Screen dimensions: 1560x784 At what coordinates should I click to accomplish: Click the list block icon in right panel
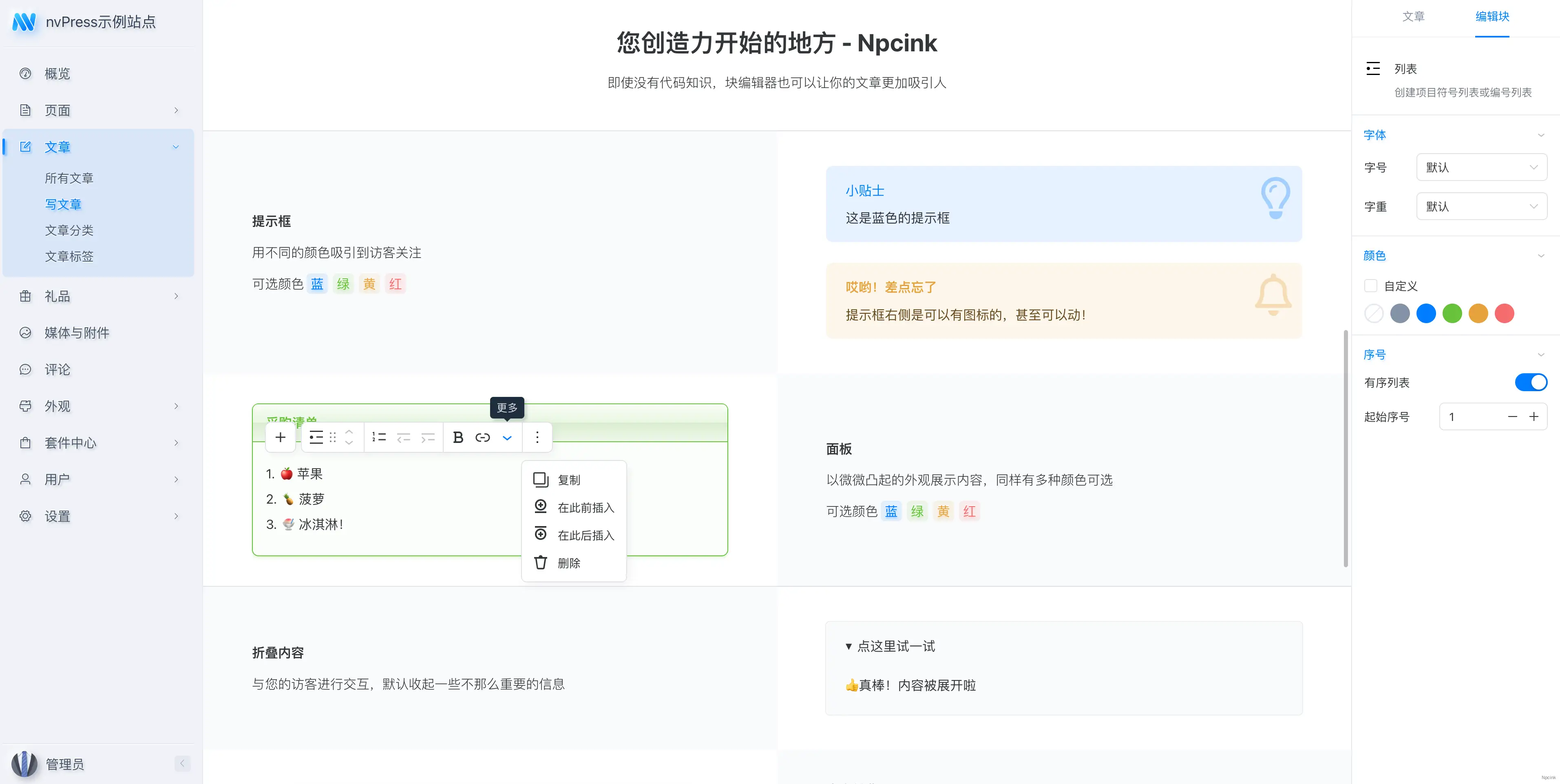tap(1373, 68)
